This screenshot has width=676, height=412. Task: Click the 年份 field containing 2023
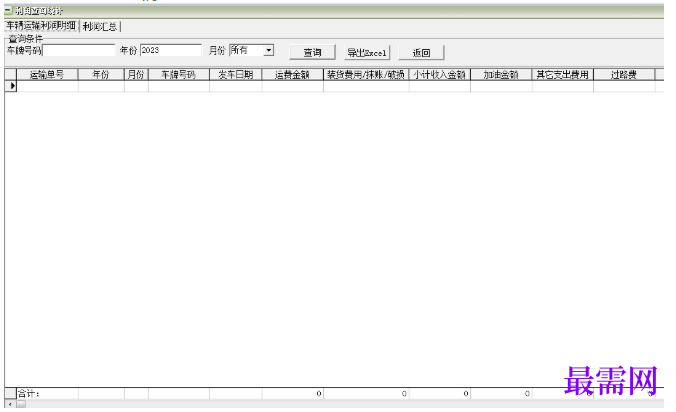171,50
